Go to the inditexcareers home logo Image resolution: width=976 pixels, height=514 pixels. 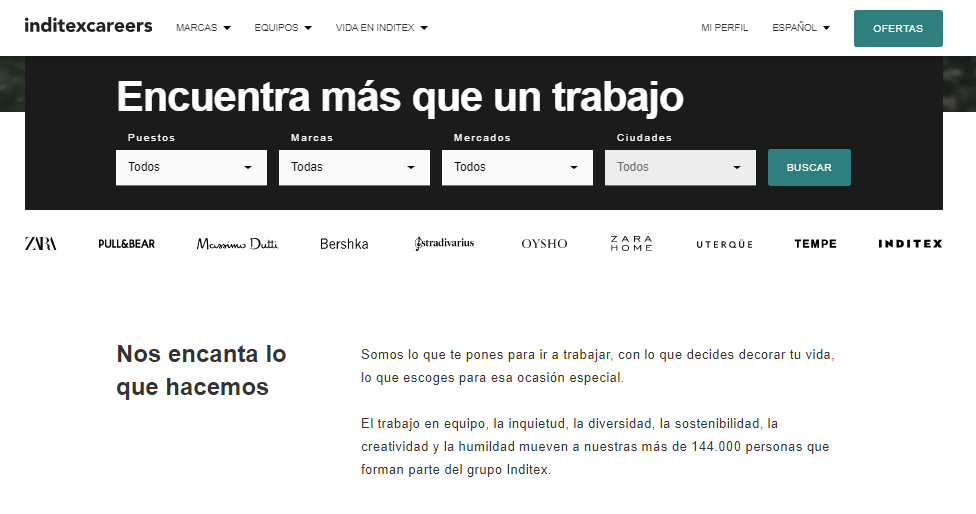tap(88, 26)
